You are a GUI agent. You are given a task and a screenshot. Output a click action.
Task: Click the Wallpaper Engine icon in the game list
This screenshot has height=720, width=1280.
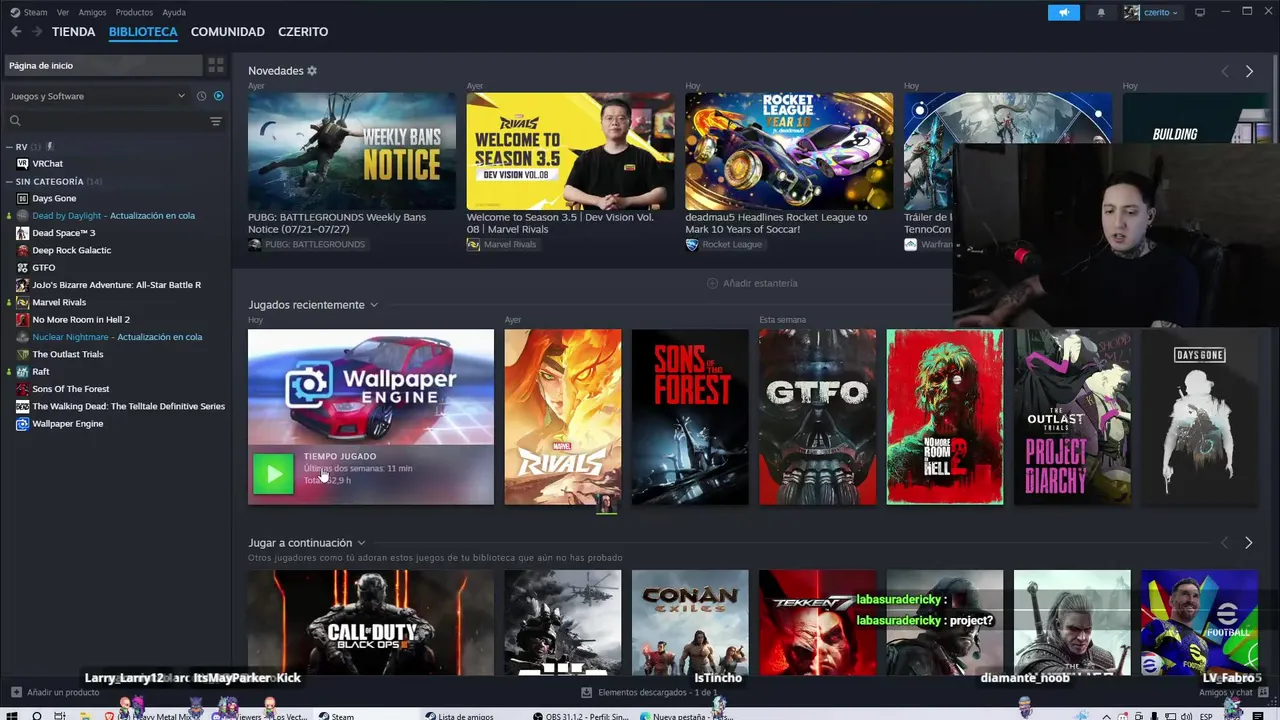[22, 423]
